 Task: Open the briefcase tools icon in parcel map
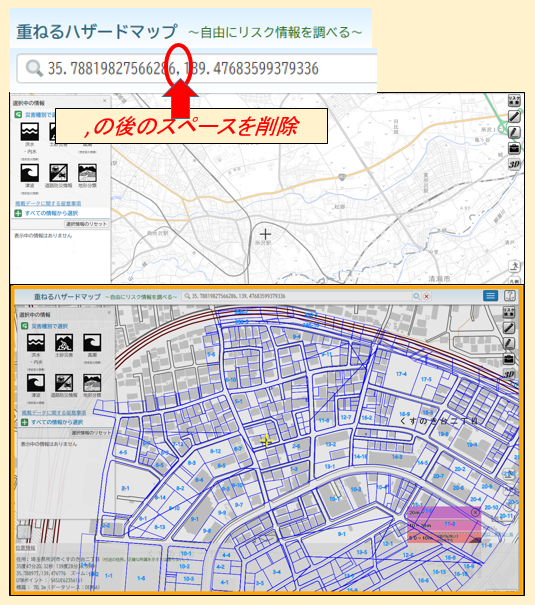pos(509,359)
